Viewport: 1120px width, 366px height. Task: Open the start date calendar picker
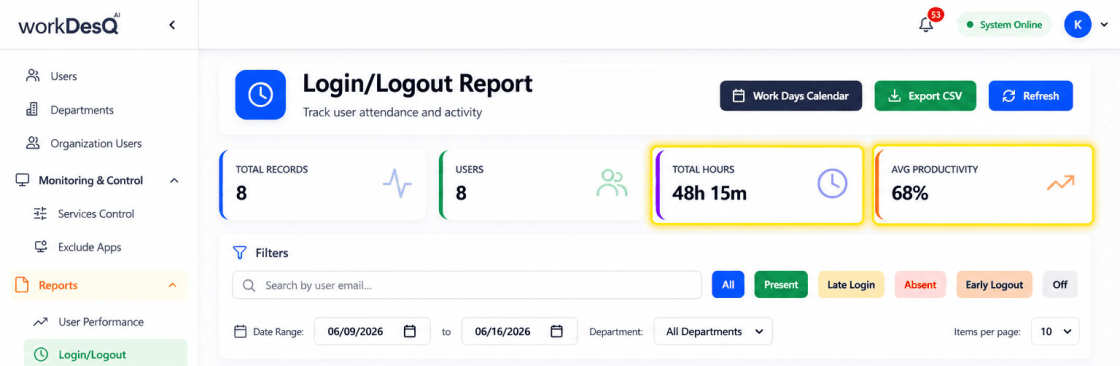(410, 331)
